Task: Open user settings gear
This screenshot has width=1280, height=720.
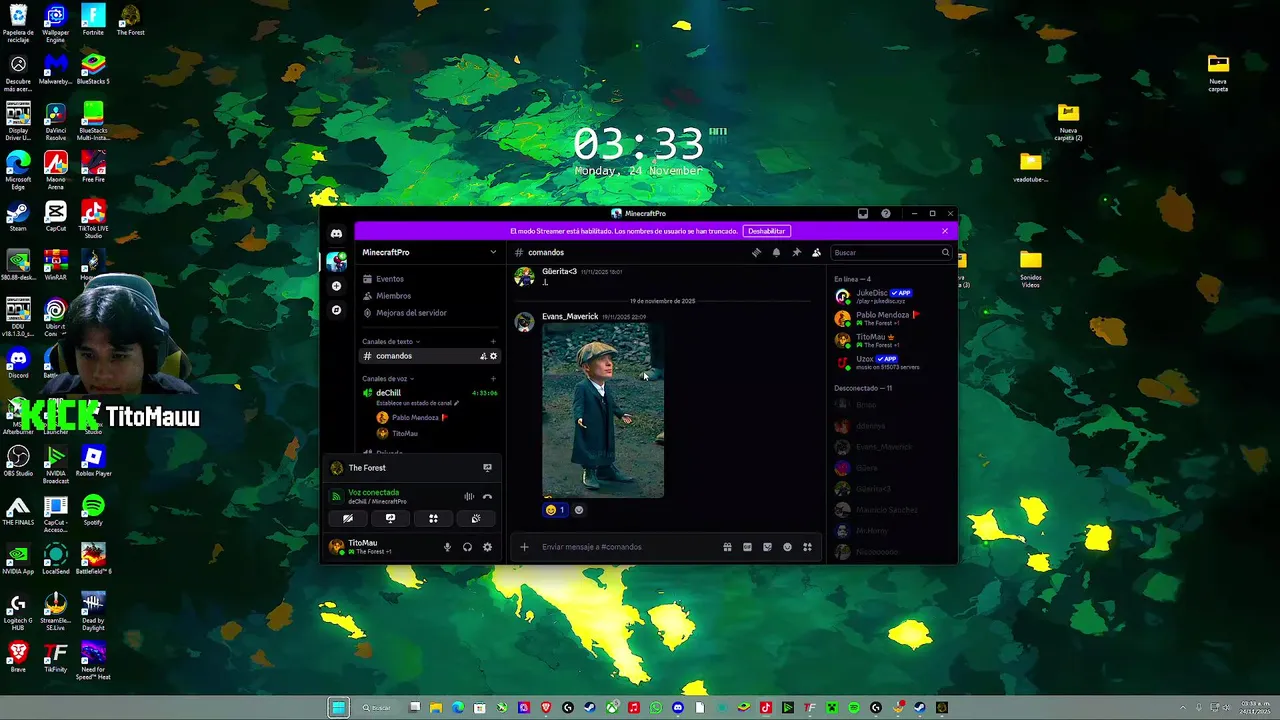Action: 487,547
